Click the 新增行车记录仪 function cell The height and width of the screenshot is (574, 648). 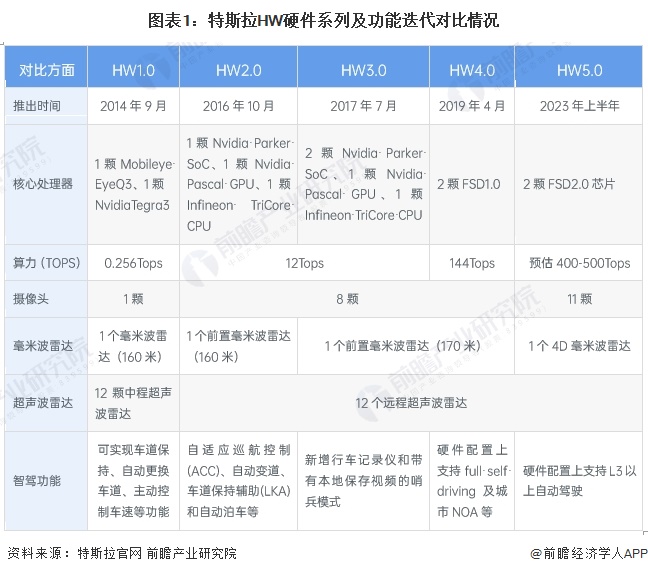click(x=363, y=481)
